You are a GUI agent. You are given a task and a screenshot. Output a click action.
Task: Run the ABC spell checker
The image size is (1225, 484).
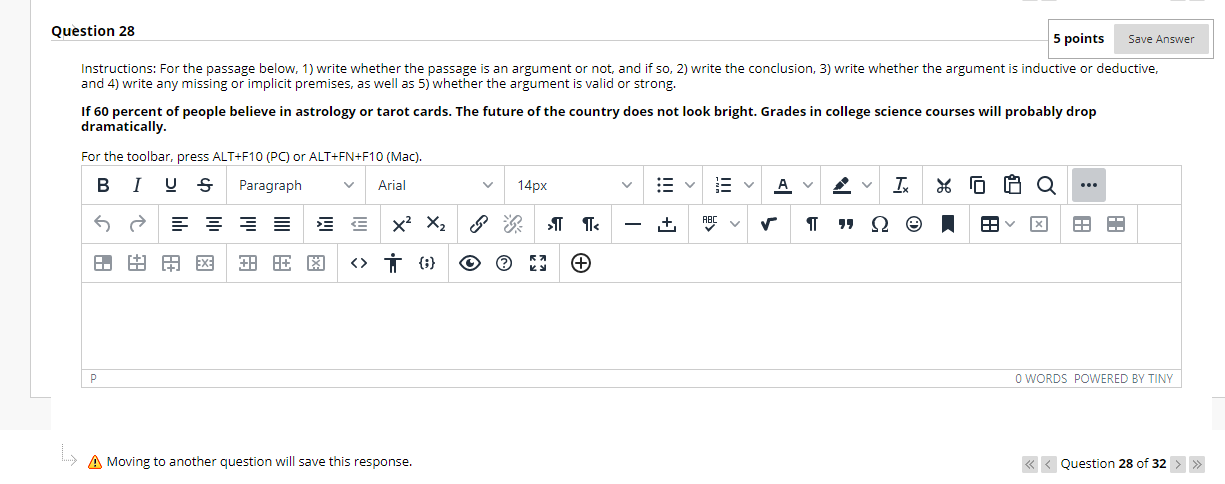(710, 224)
